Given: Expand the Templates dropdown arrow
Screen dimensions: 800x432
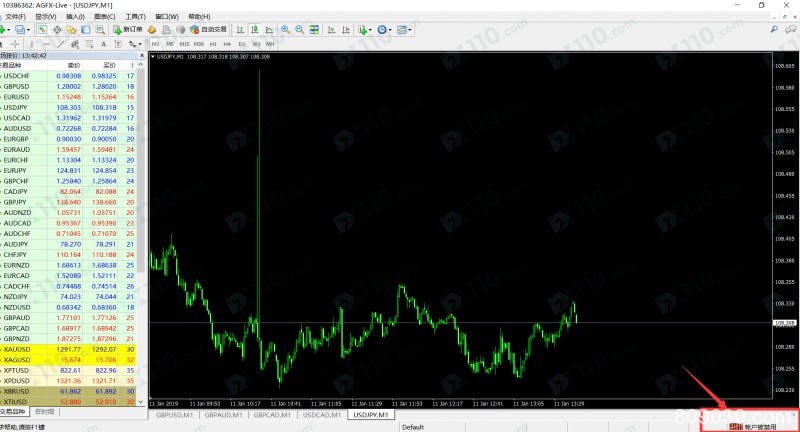Looking at the screenshot, I should point(410,30).
